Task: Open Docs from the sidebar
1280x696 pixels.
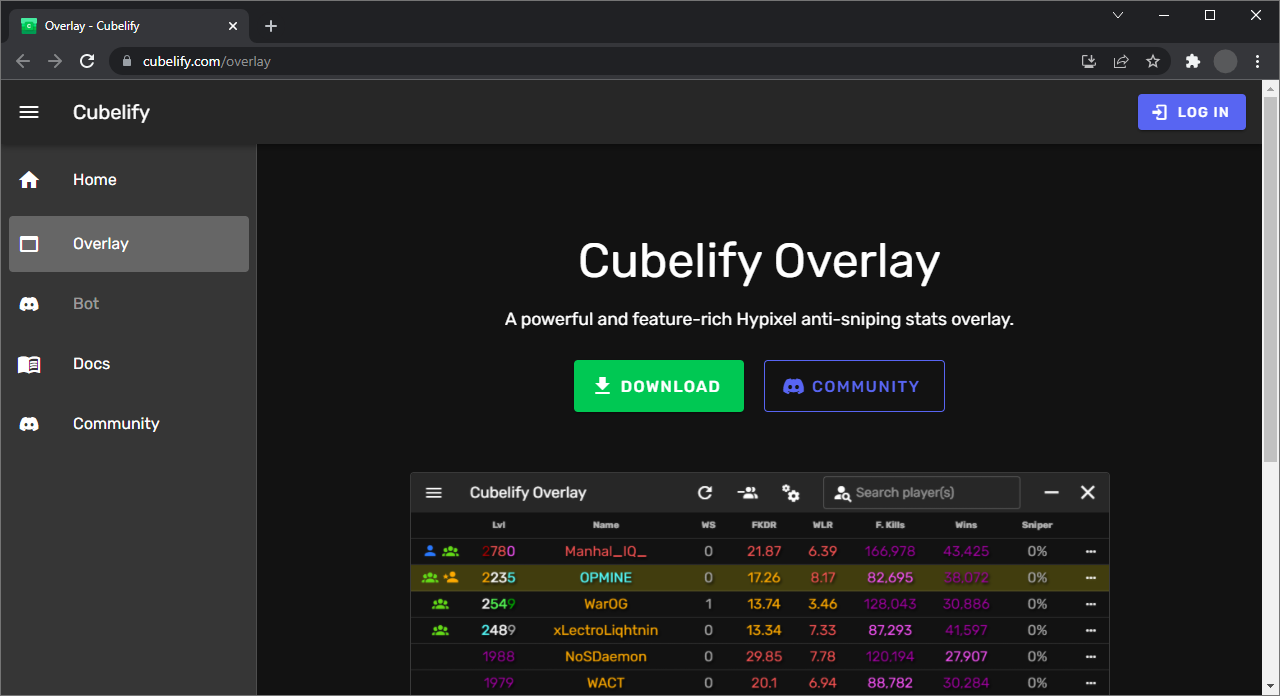Action: click(x=91, y=364)
